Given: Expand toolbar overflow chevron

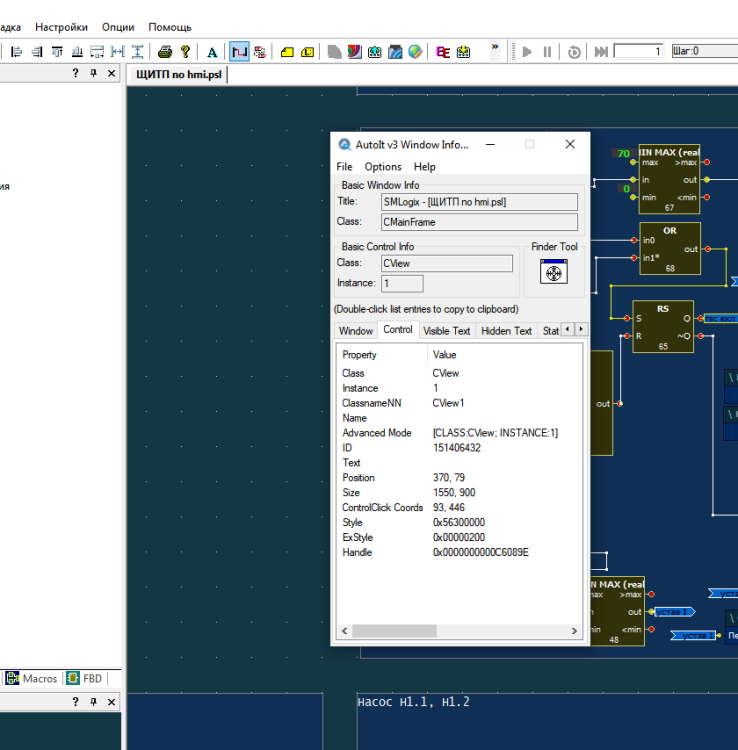Looking at the screenshot, I should click(495, 47).
